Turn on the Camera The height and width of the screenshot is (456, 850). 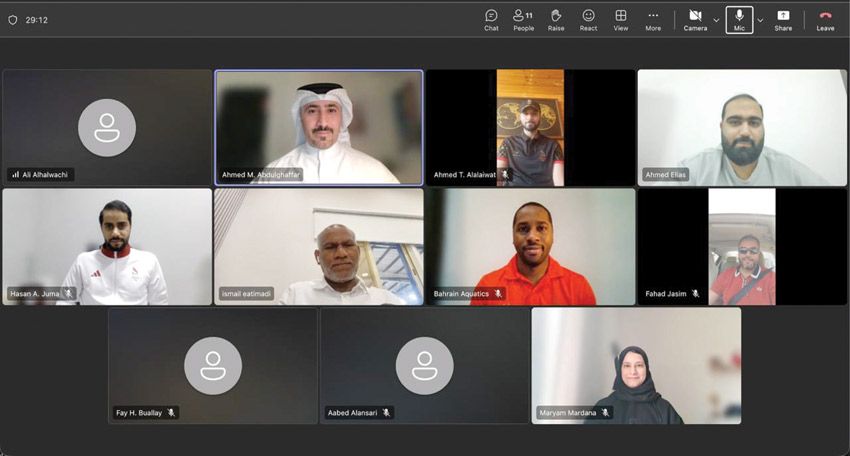coord(695,20)
